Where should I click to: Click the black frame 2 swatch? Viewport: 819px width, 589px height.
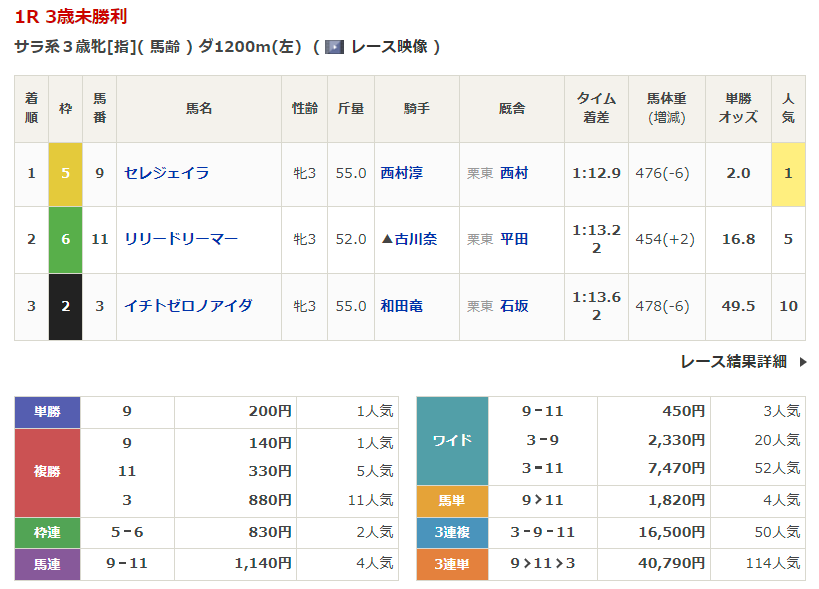click(x=65, y=306)
